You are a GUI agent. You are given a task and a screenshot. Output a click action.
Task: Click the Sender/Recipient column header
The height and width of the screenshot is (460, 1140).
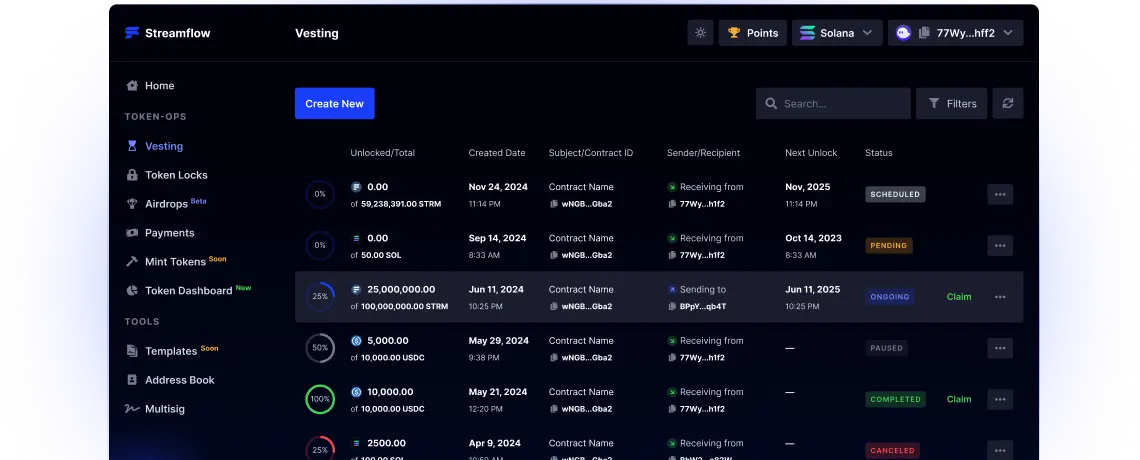(703, 153)
